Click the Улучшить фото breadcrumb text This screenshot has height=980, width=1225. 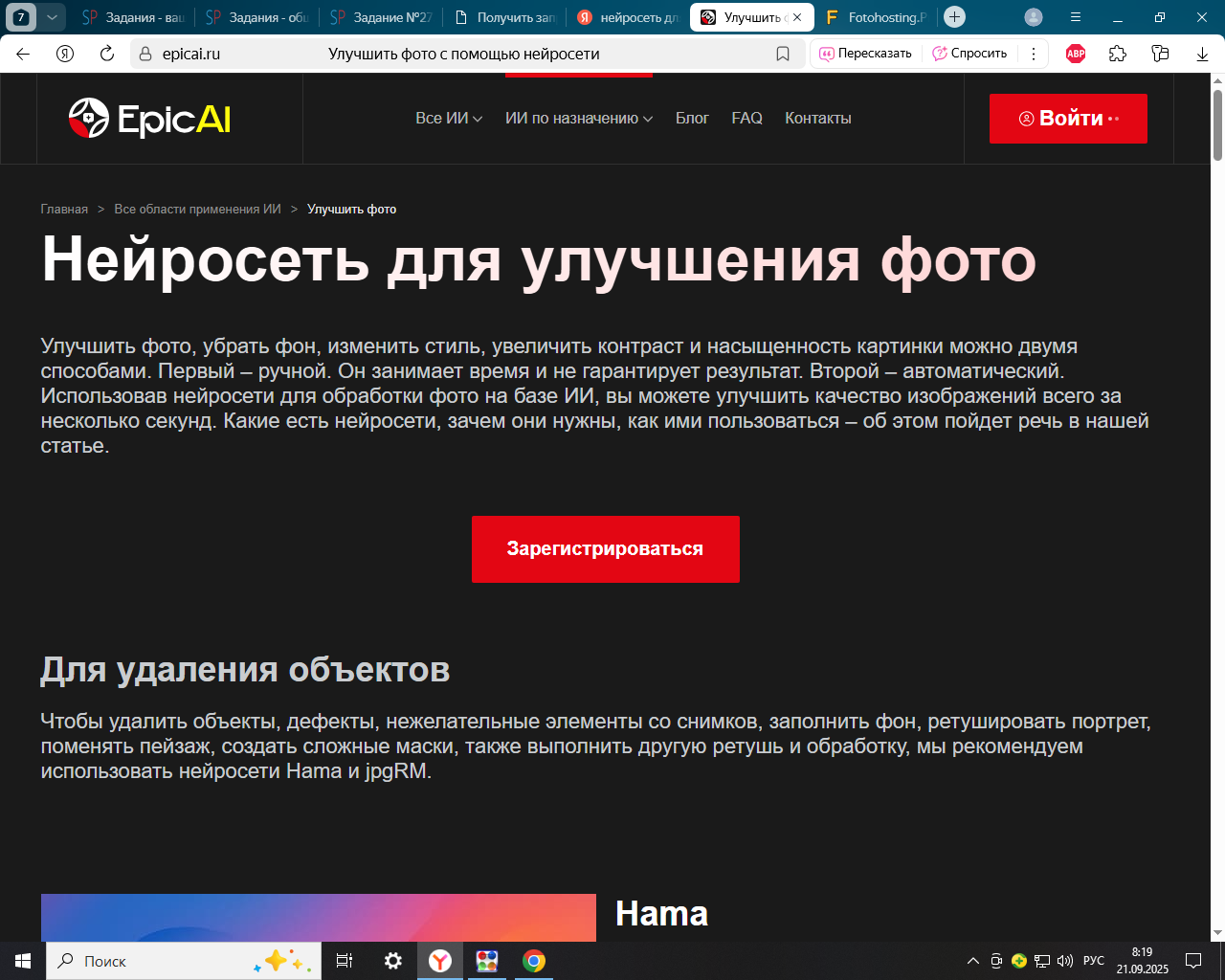(x=351, y=210)
